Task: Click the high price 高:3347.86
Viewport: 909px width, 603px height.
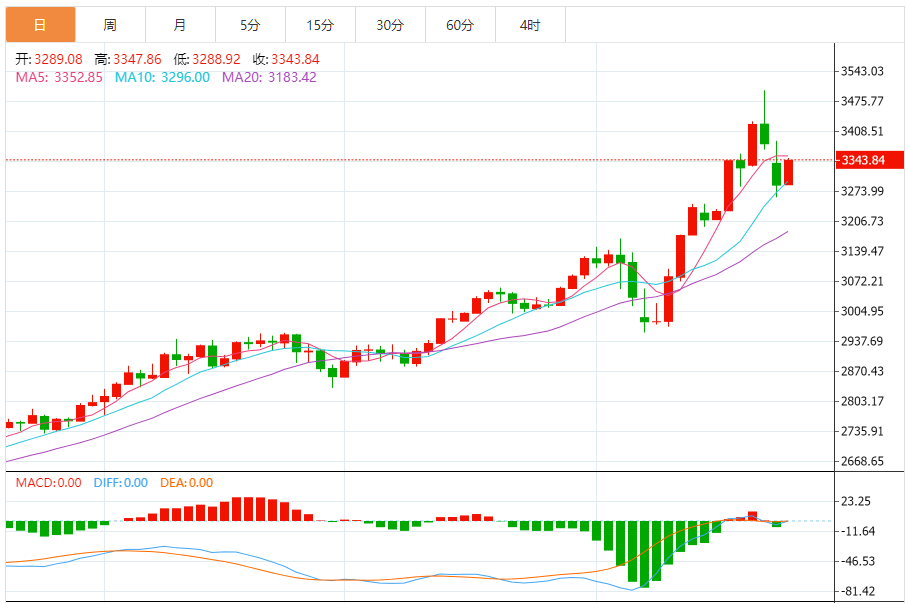Action: [128, 59]
